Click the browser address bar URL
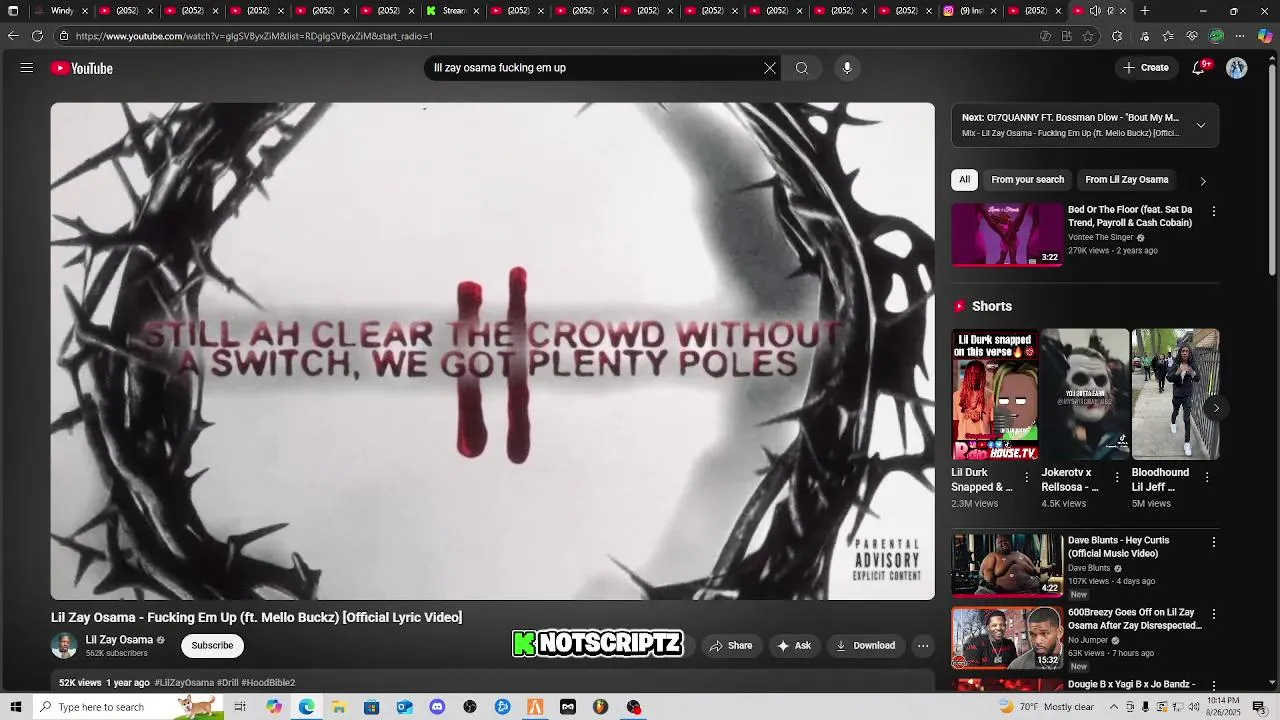This screenshot has height=720, width=1280. (x=254, y=36)
